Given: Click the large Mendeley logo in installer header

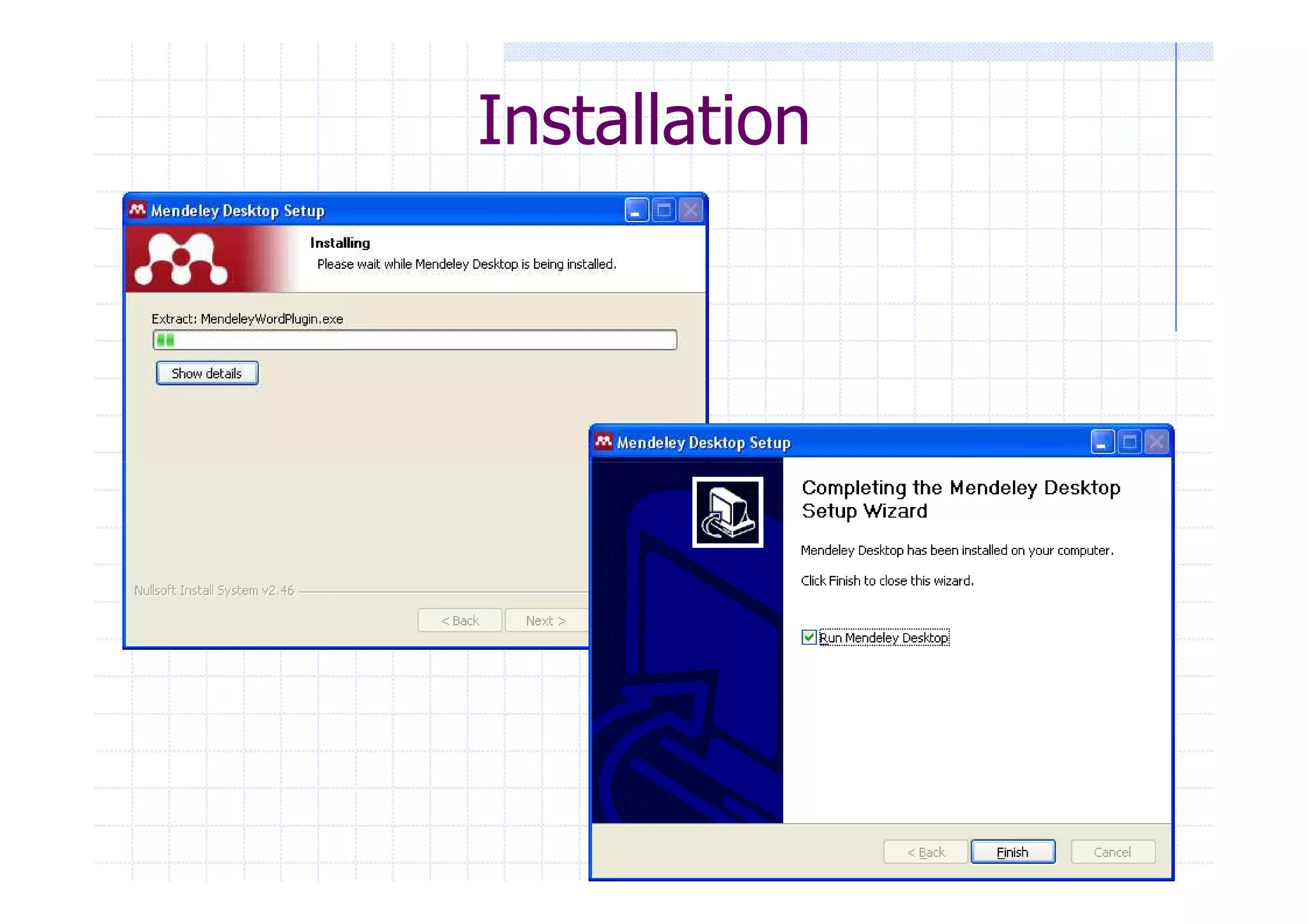Looking at the screenshot, I should (x=181, y=259).
